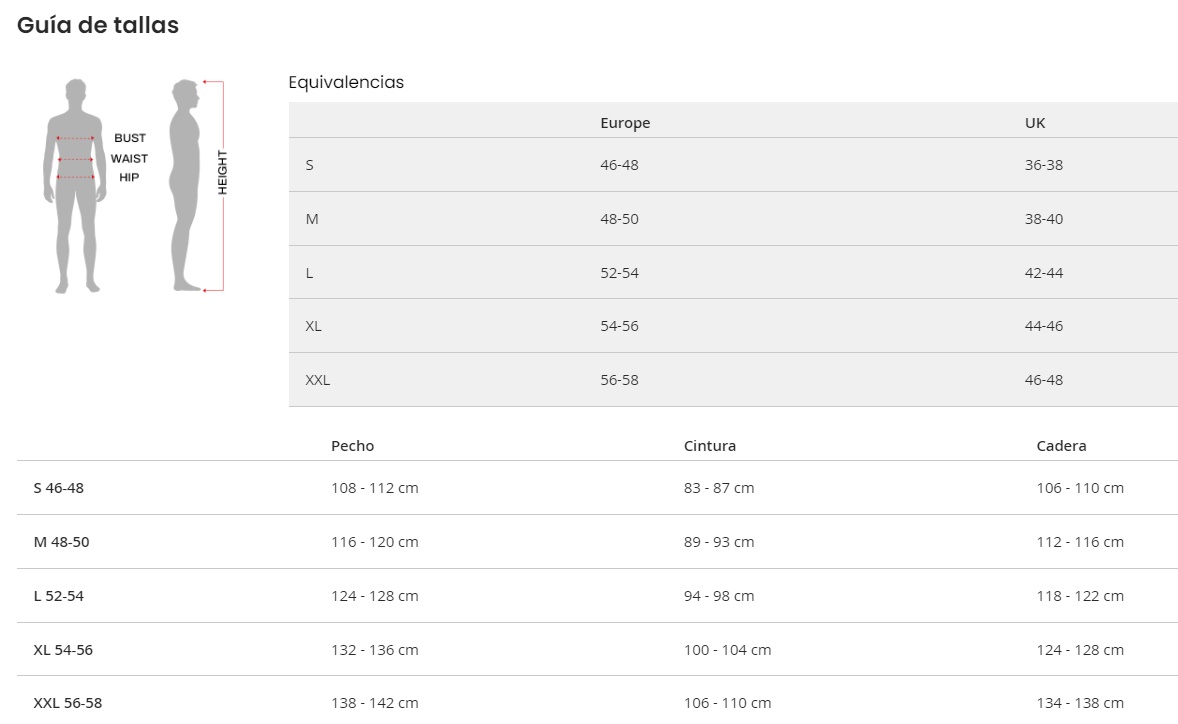Click the XL row label in Equivalencias
Image resolution: width=1178 pixels, height=724 pixels.
coord(313,326)
